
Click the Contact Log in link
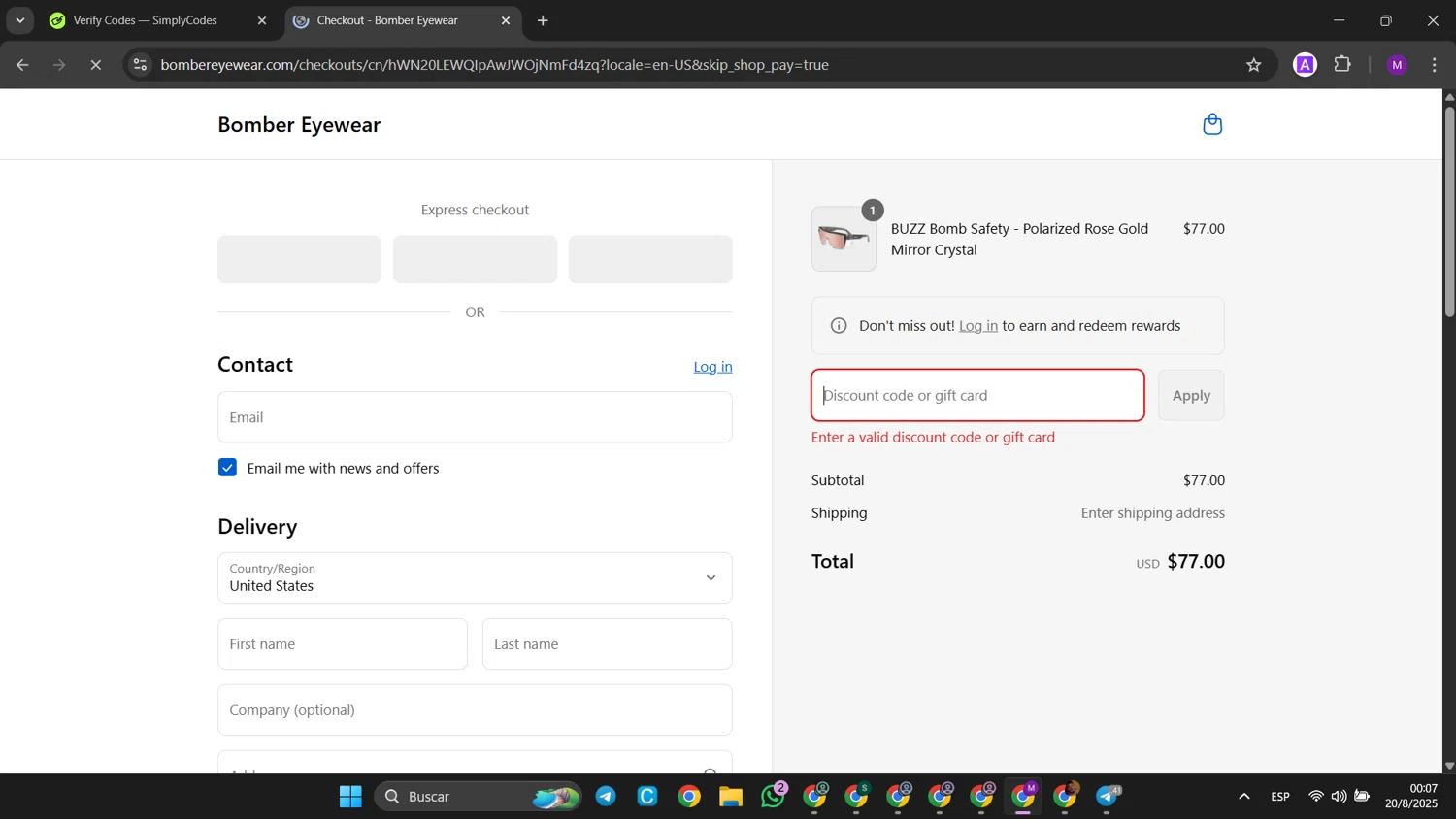coord(712,367)
